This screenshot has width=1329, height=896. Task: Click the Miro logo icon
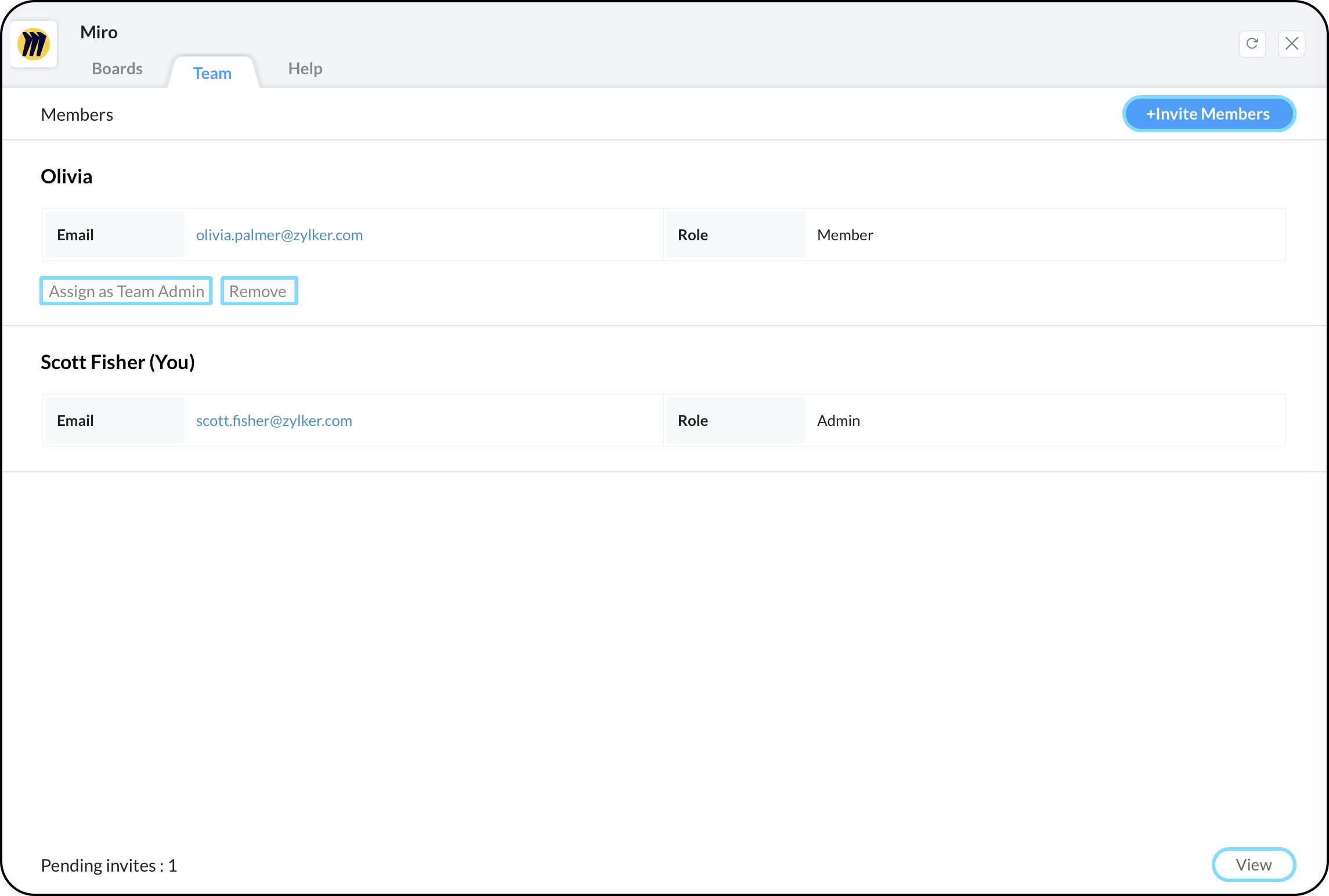click(34, 44)
